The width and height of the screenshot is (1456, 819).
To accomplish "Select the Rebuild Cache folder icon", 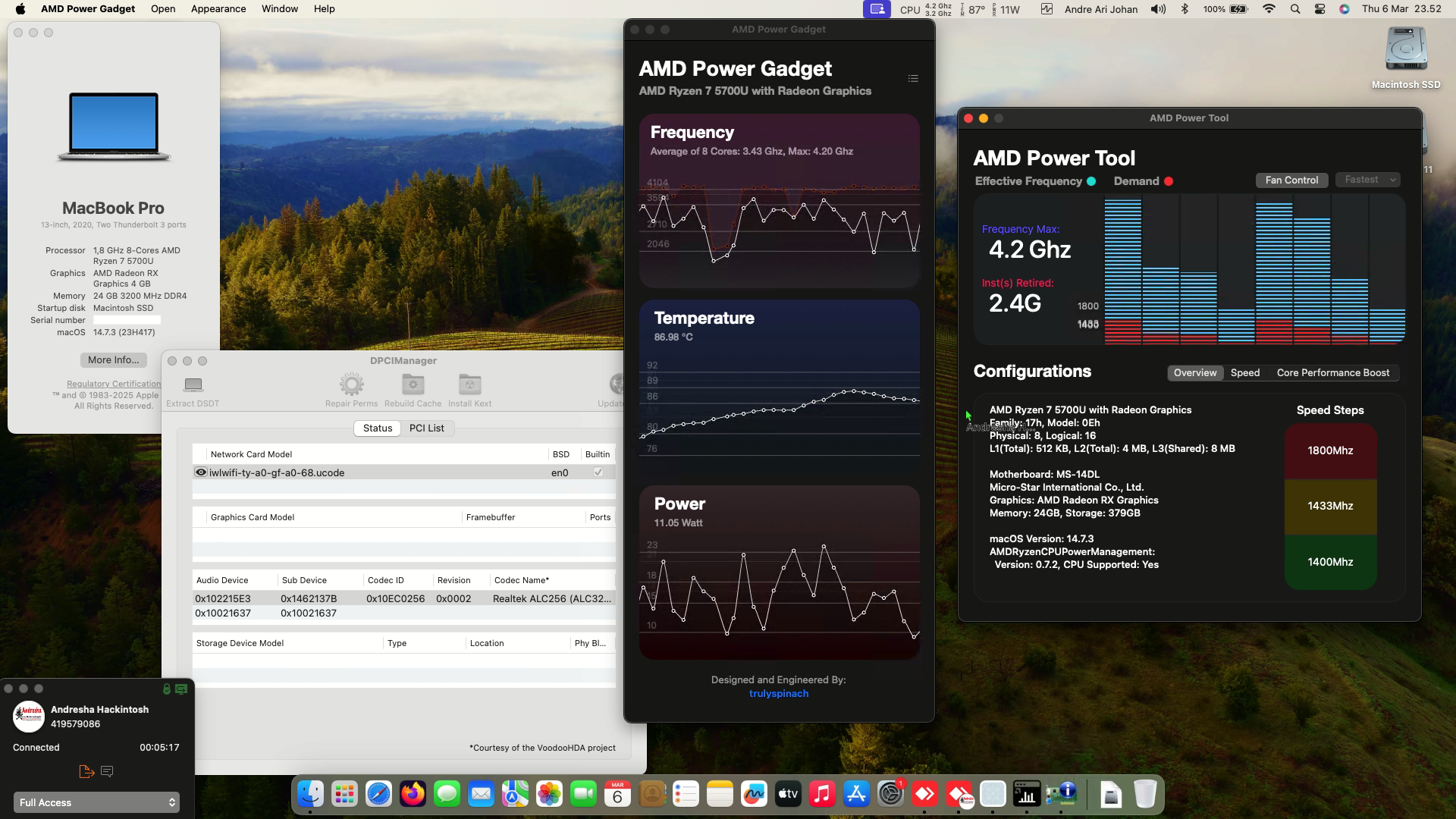I will pos(413,384).
